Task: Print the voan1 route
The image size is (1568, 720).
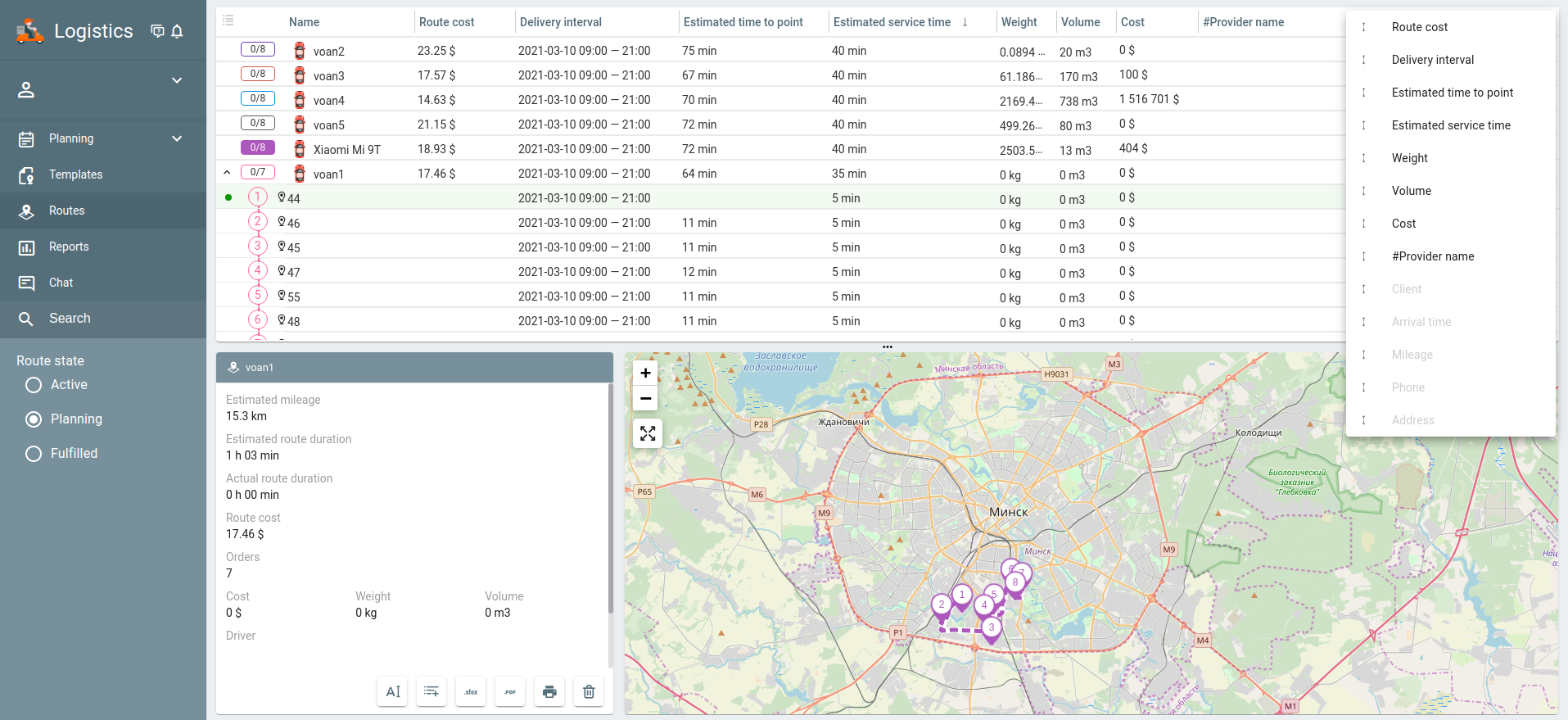Action: coord(549,691)
